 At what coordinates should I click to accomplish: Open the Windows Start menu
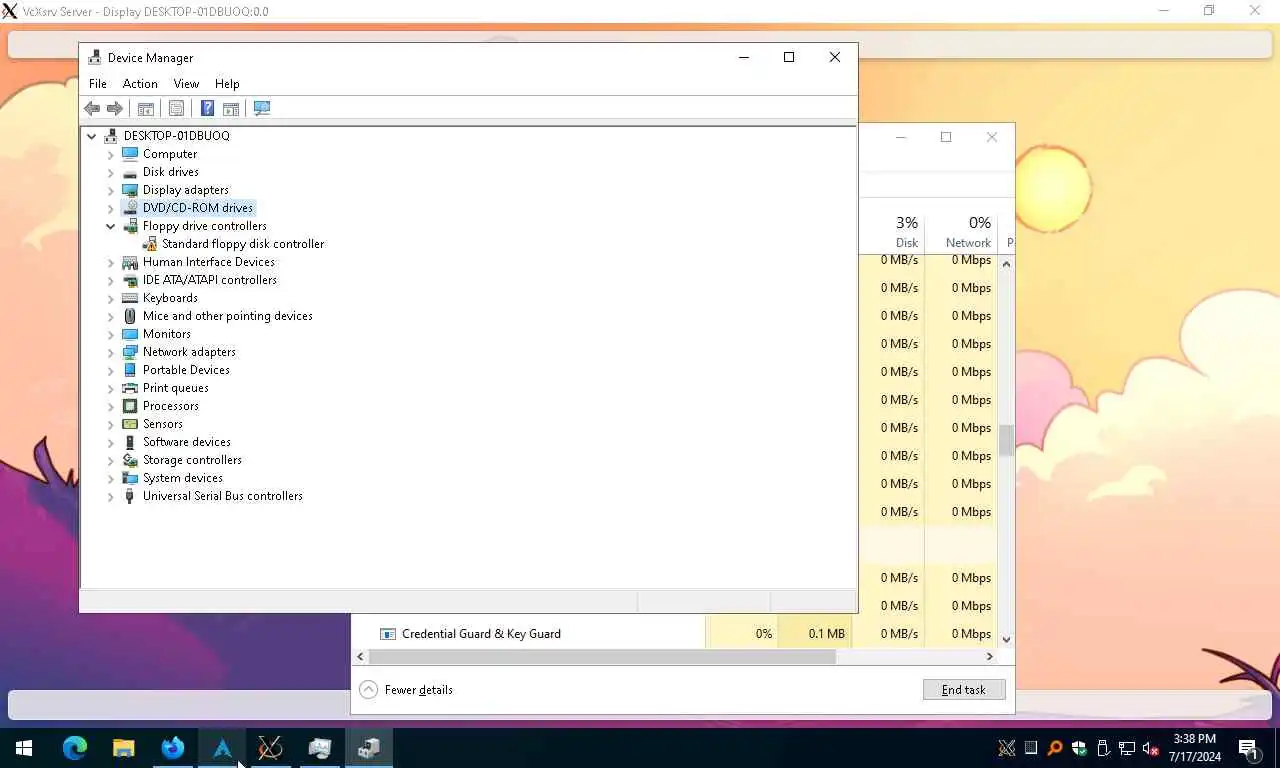click(24, 747)
